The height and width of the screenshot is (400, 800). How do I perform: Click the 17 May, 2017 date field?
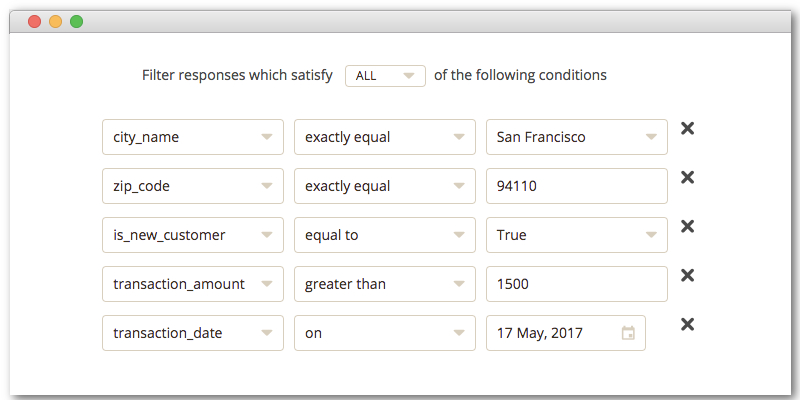(566, 333)
